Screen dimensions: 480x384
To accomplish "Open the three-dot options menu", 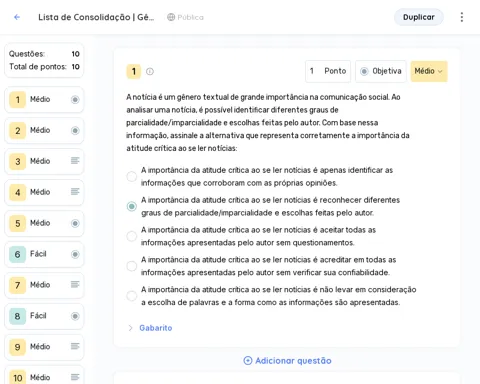I will (462, 17).
